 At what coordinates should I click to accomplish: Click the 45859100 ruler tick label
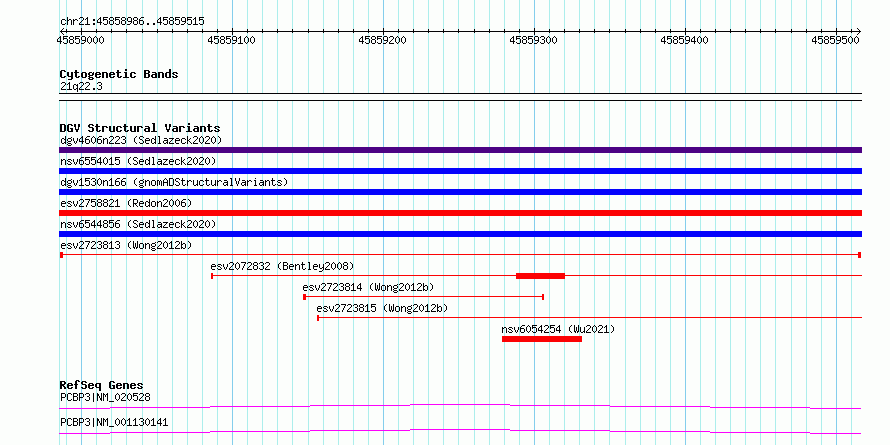click(x=232, y=40)
